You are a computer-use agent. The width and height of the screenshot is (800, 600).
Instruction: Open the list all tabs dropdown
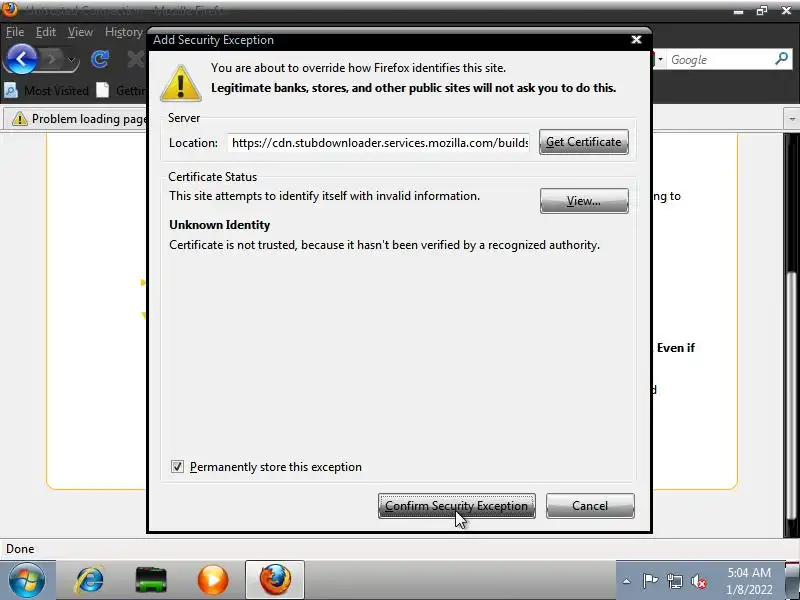point(792,119)
